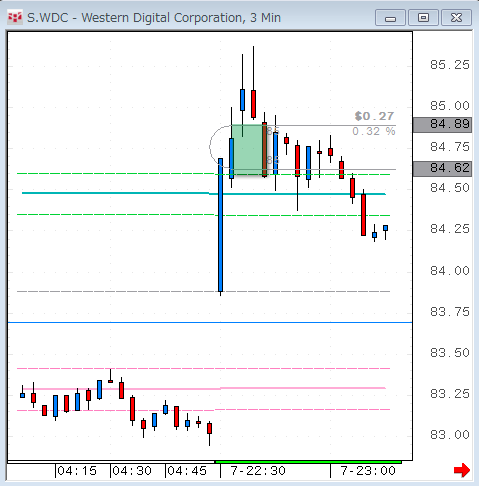Screen dimensions: 479x486
Task: Click the title 'S.WDC - Western Digital Corporation, 3 Min'
Action: (x=154, y=18)
